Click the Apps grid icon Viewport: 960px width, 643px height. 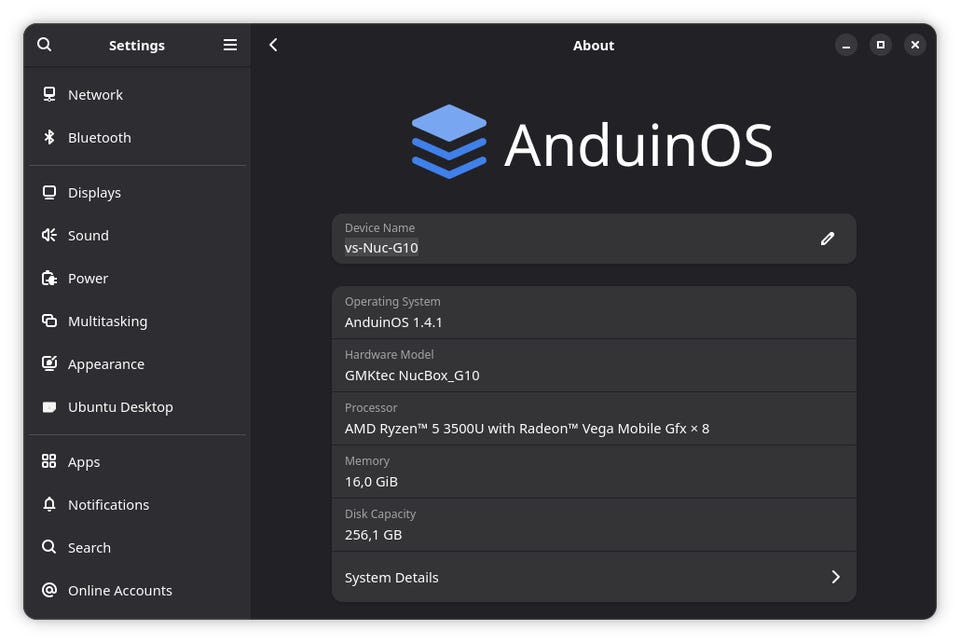(x=49, y=461)
